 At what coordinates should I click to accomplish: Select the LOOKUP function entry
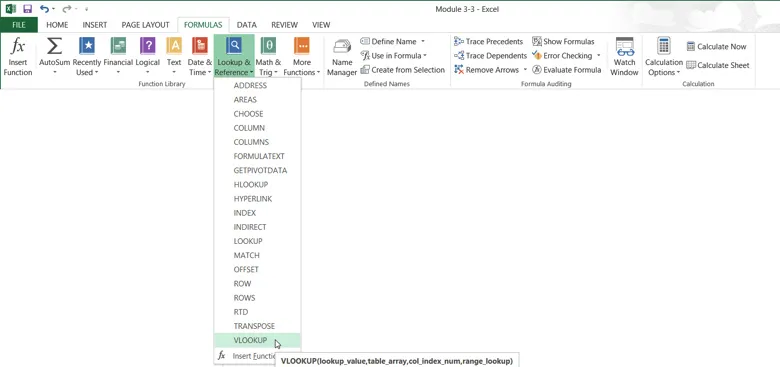(257, 241)
